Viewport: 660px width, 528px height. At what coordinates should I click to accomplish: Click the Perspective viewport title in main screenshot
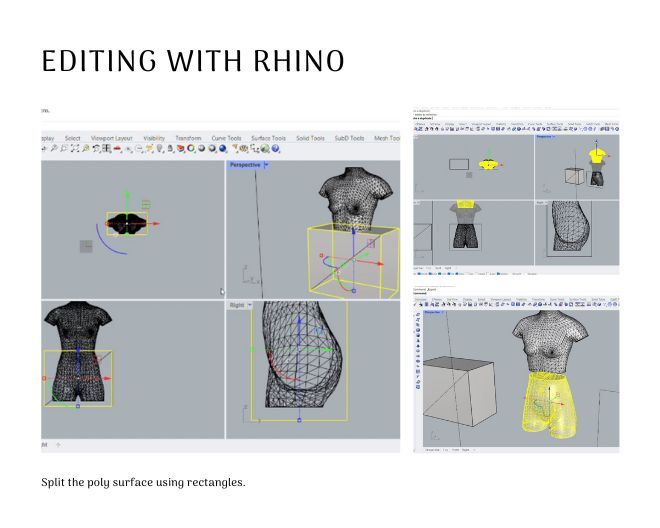[245, 165]
